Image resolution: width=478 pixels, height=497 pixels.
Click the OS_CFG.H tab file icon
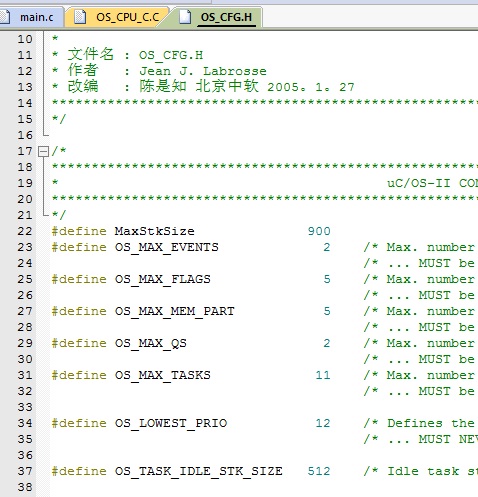point(185,17)
